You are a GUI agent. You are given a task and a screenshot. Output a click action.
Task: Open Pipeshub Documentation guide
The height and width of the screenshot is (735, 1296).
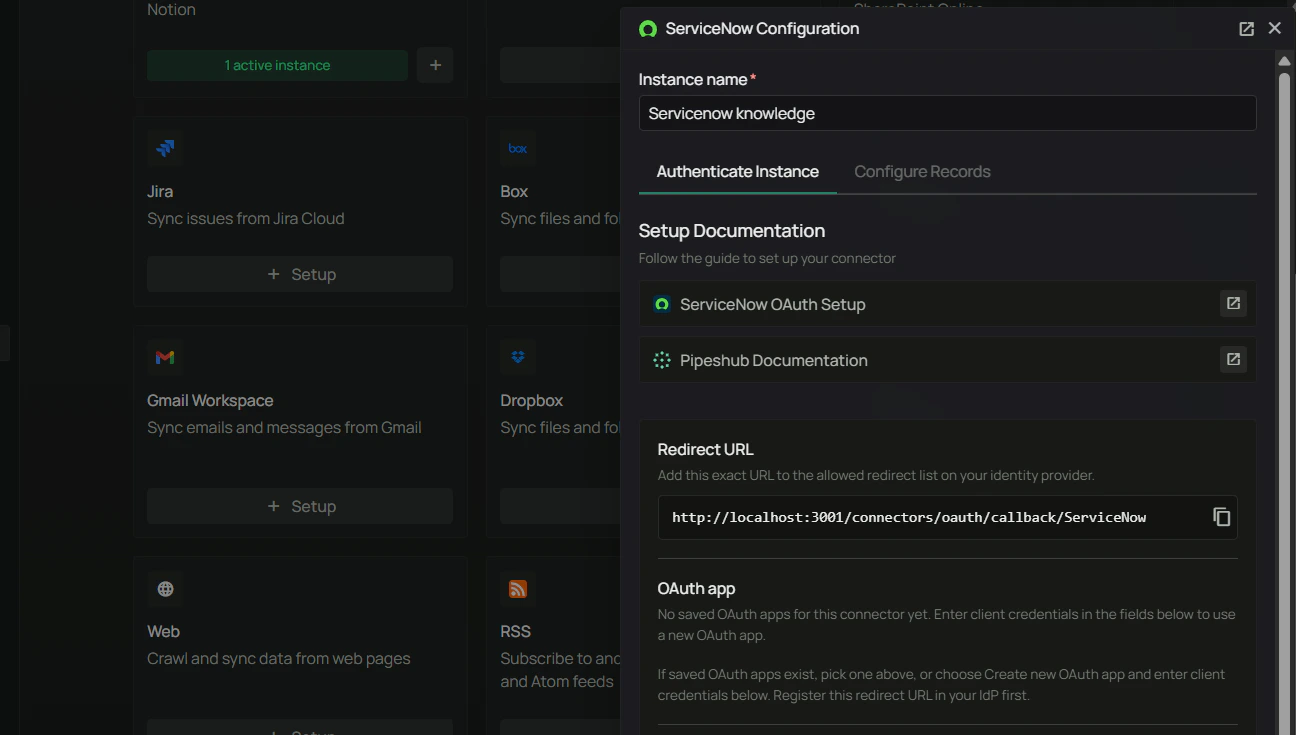click(947, 360)
